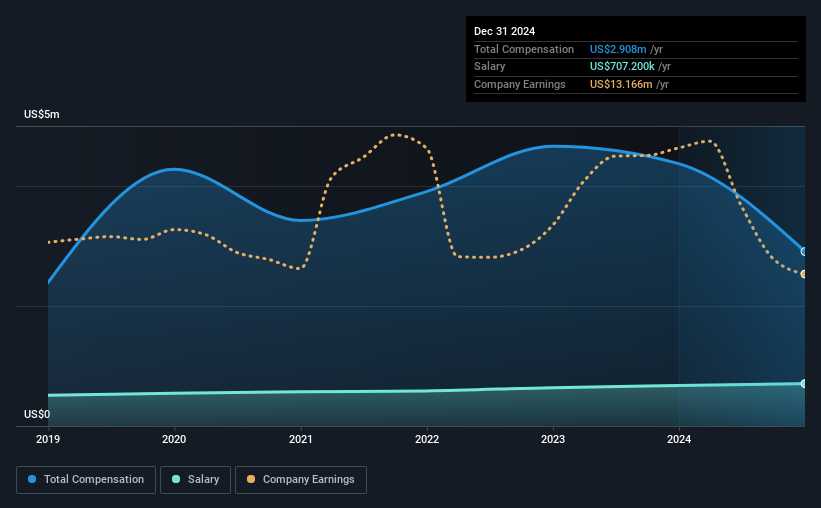The image size is (821, 508).
Task: Click the Salary tooltip row label
Action: pos(490,67)
